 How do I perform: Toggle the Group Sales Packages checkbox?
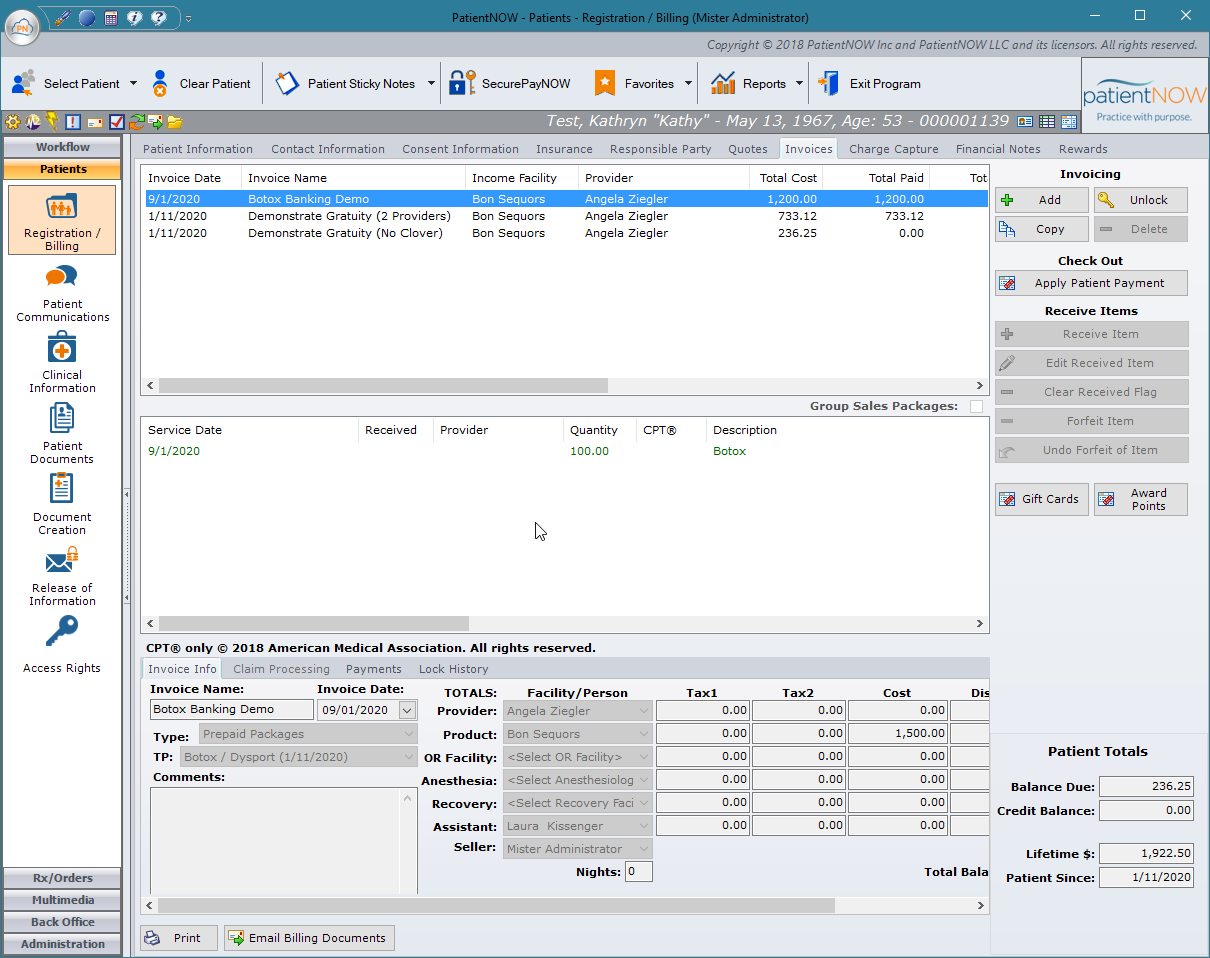coord(976,406)
